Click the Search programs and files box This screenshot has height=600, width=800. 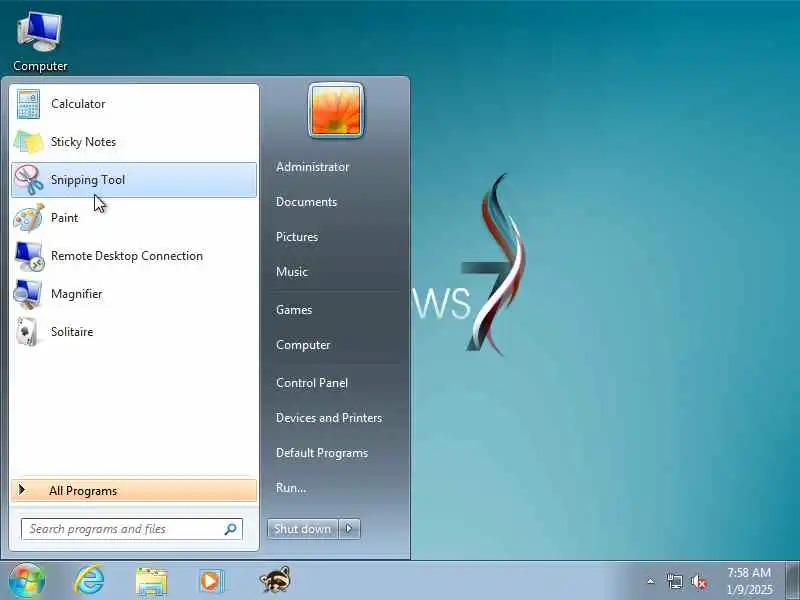pyautogui.click(x=132, y=529)
